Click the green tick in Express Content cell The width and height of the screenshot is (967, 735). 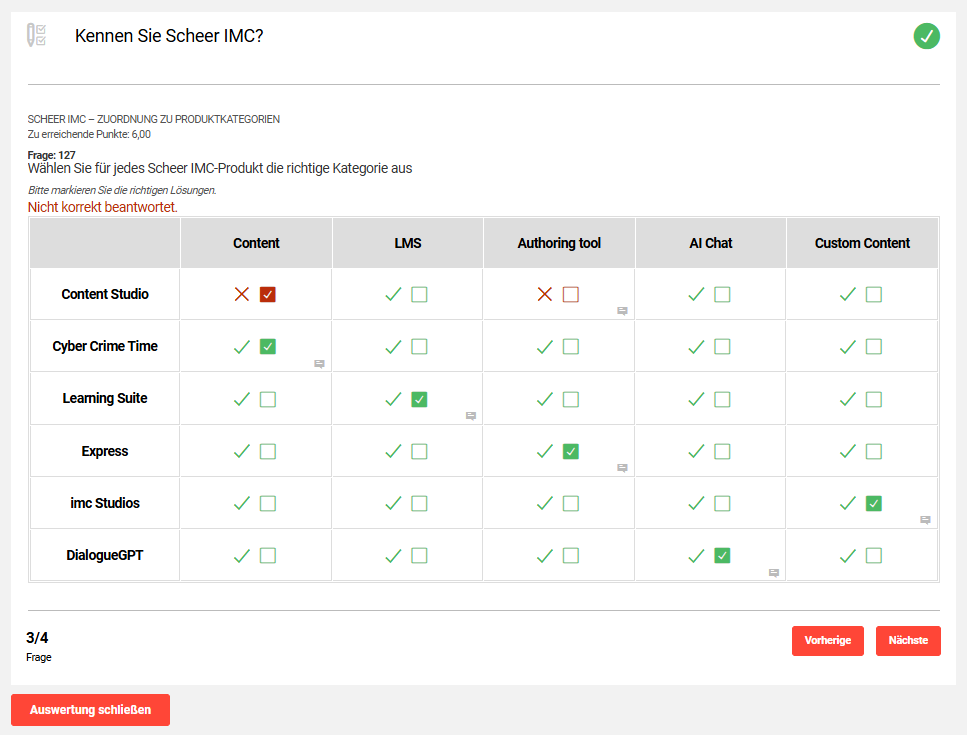tap(242, 451)
